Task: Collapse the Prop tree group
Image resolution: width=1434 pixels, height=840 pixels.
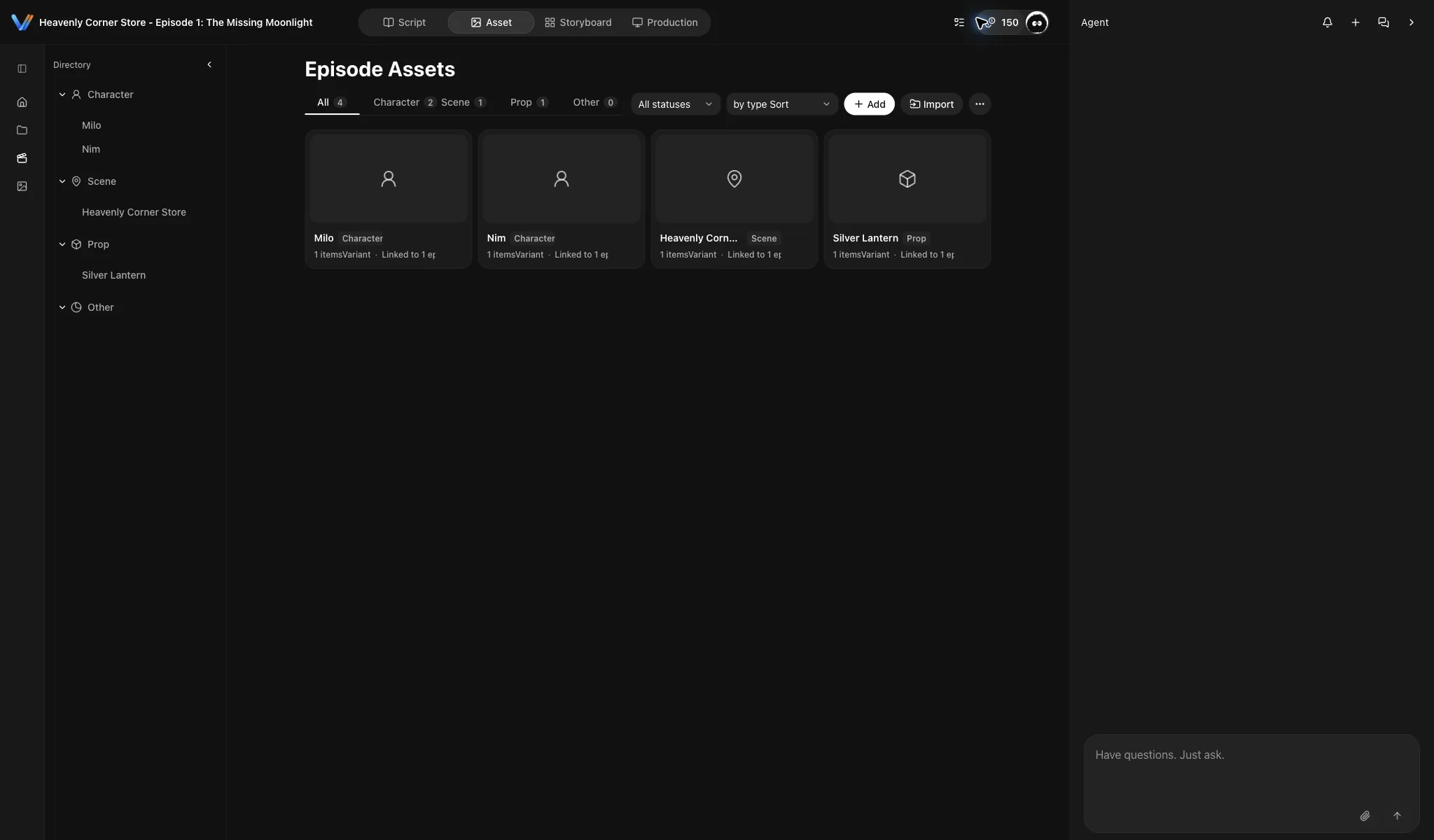Action: click(62, 244)
